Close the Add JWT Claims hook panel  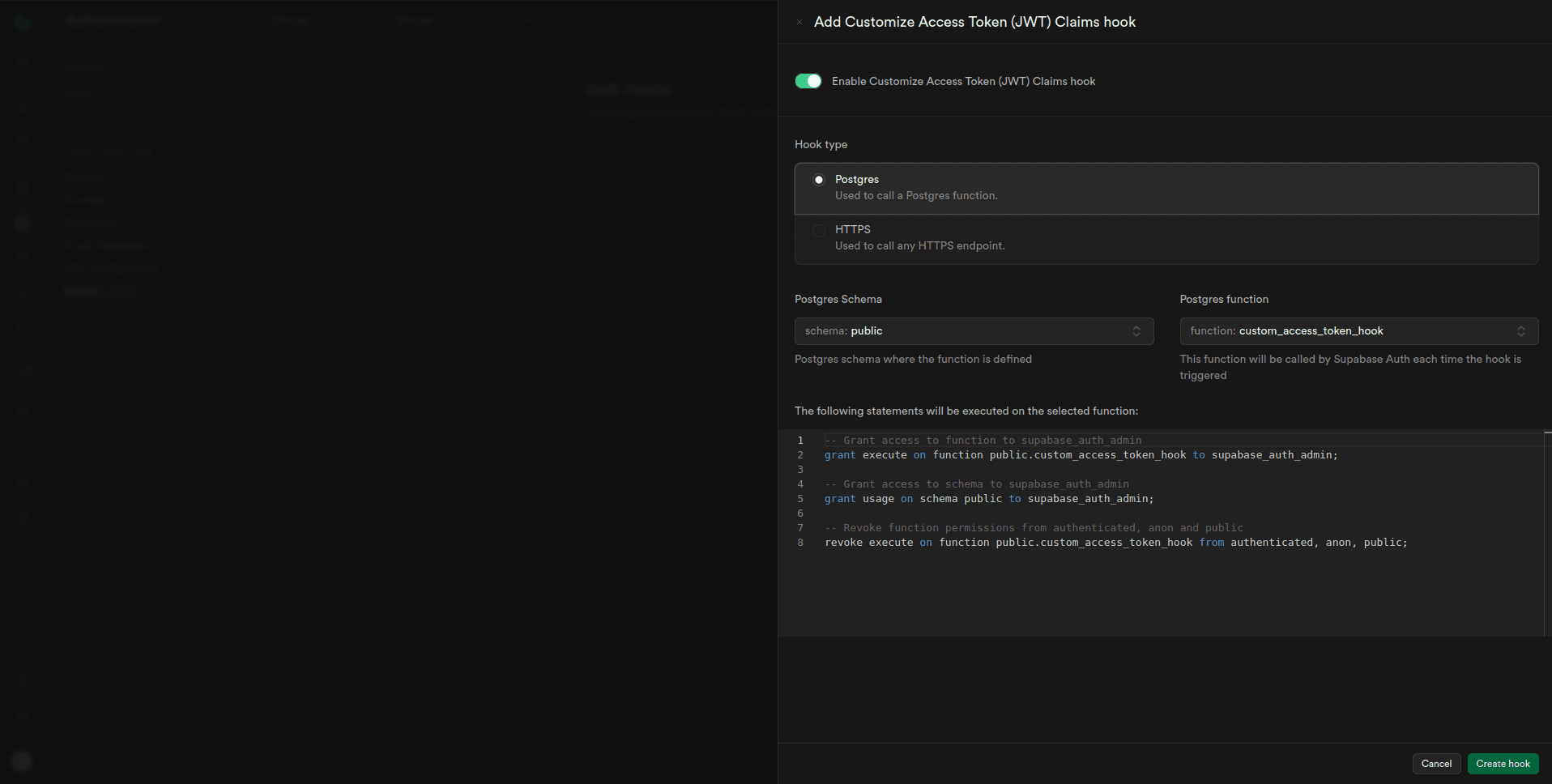tap(799, 23)
